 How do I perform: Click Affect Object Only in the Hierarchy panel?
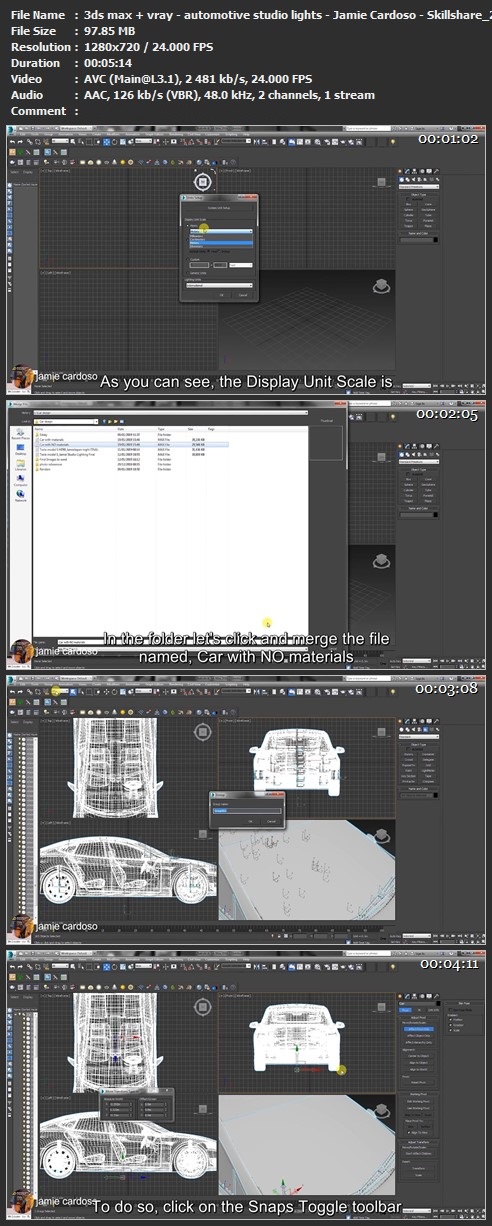tap(419, 1036)
